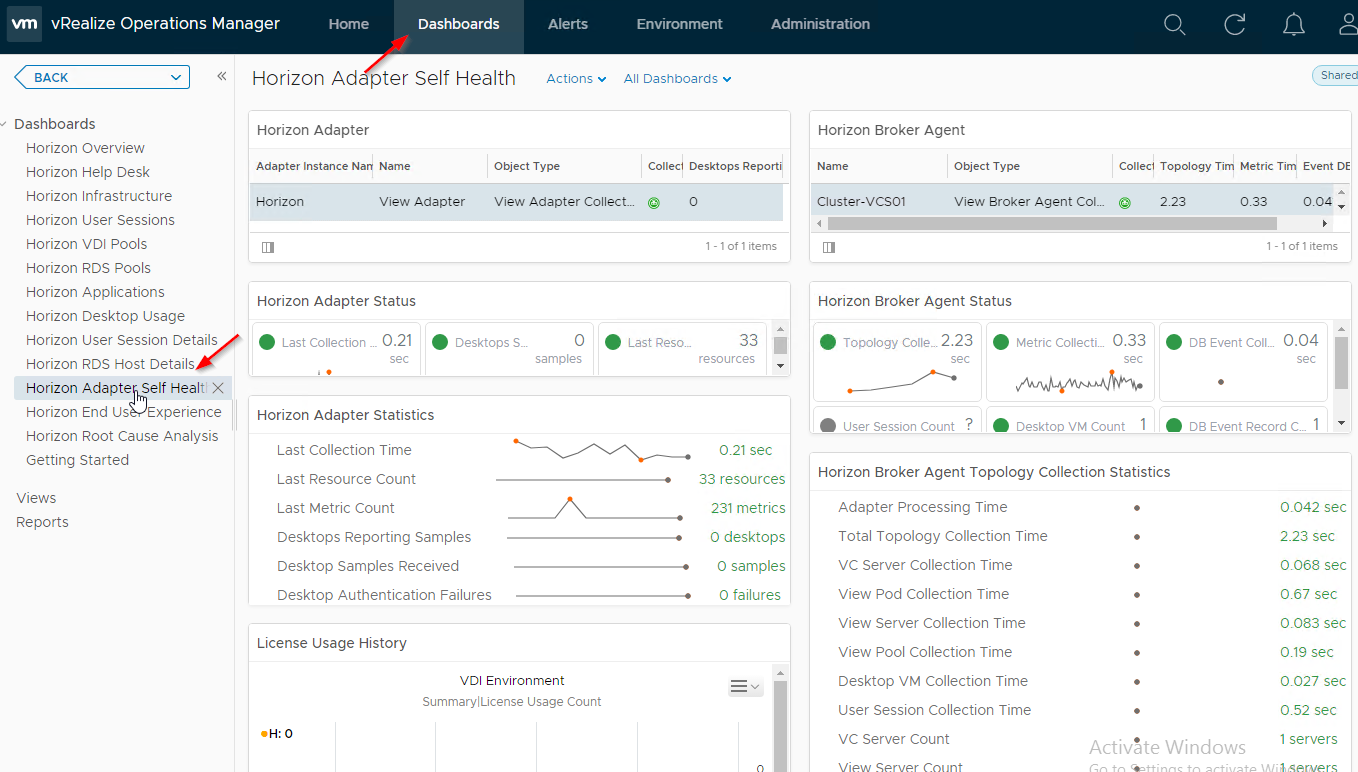This screenshot has width=1358, height=772.
Task: Open Horizon User Sessions dashboard
Action: tap(100, 220)
